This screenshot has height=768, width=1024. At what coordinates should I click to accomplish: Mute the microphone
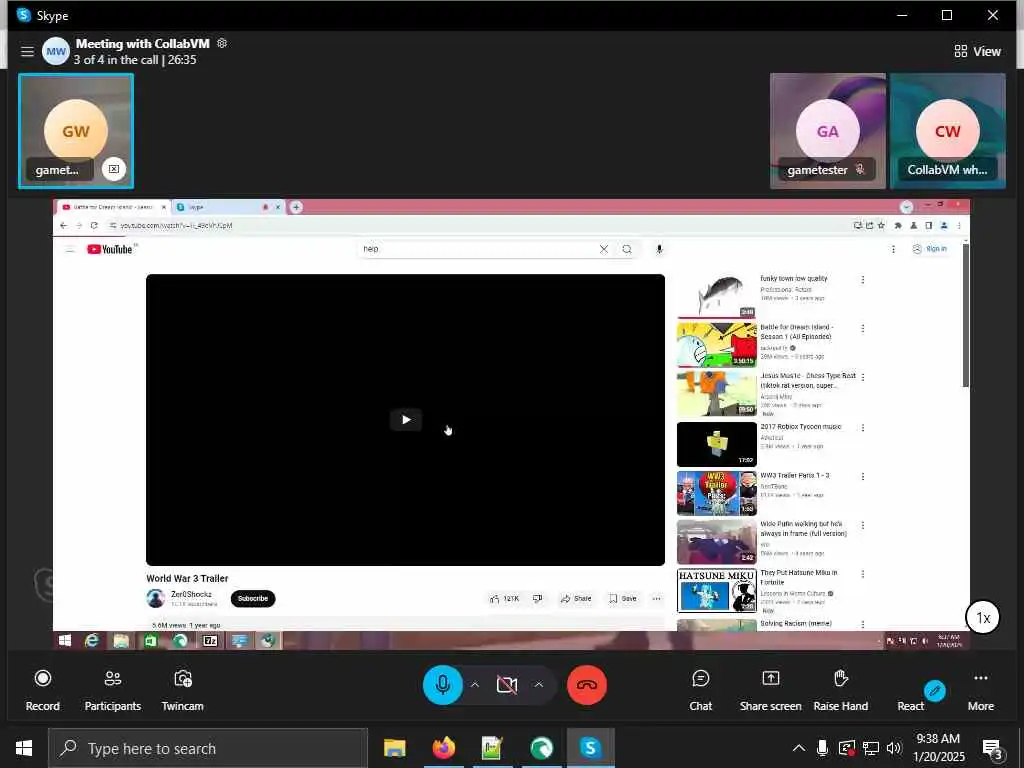(x=443, y=684)
